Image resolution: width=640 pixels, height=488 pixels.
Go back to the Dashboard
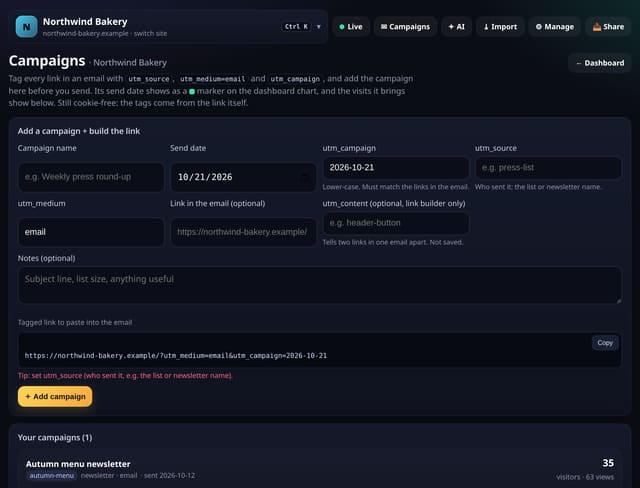[x=600, y=63]
